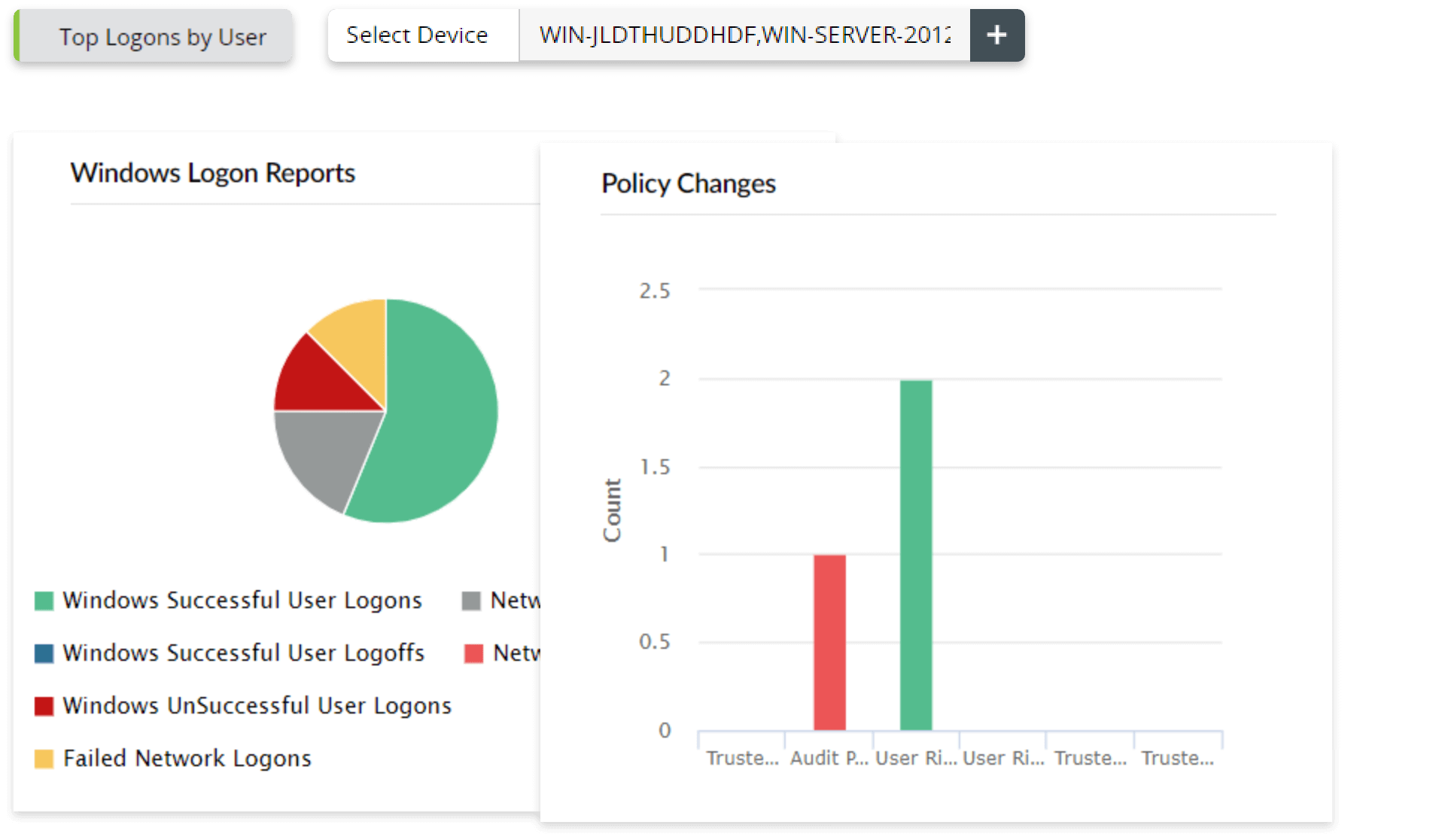Viewport: 1436px width, 840px height.
Task: Toggle Windows Successful User Logons legend swatch
Action: (x=44, y=601)
